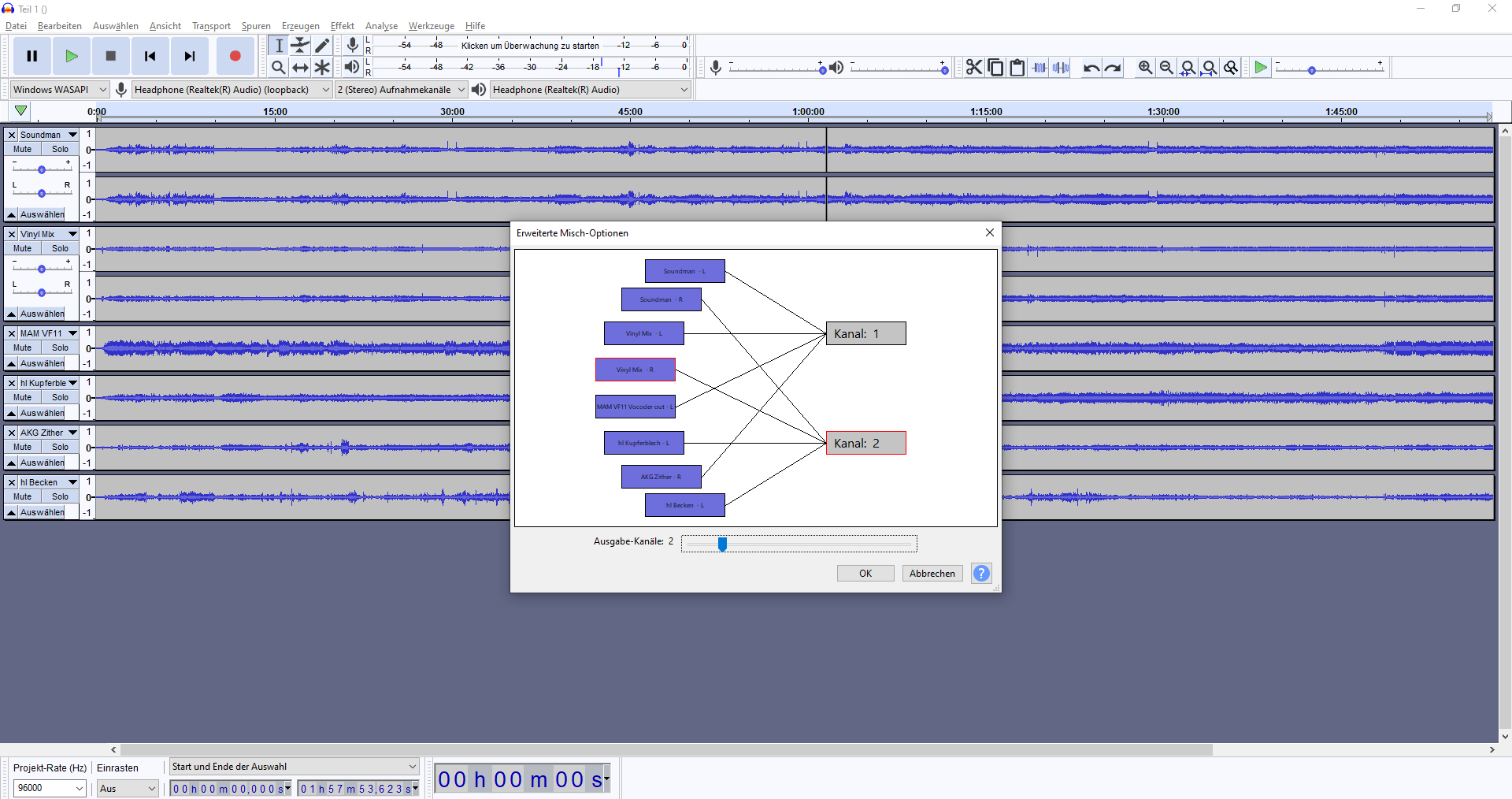The width and height of the screenshot is (1512, 799).
Task: Open the Windows WASAPI host dropdown
Action: pos(59,90)
